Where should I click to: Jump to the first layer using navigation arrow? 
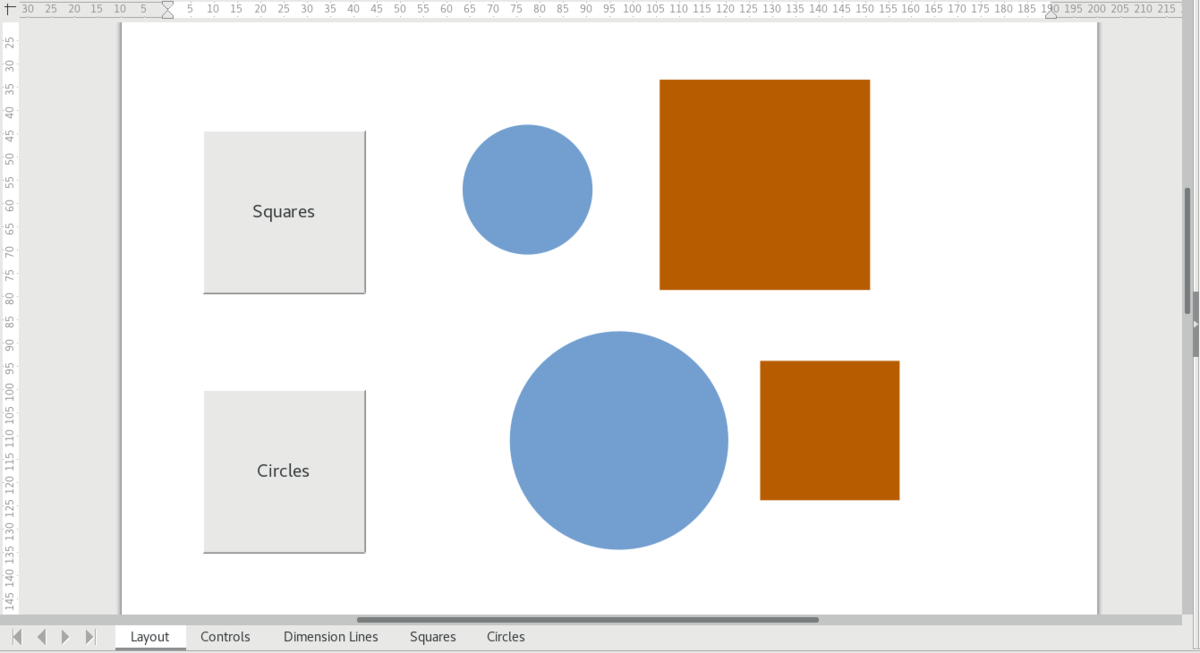coord(16,636)
